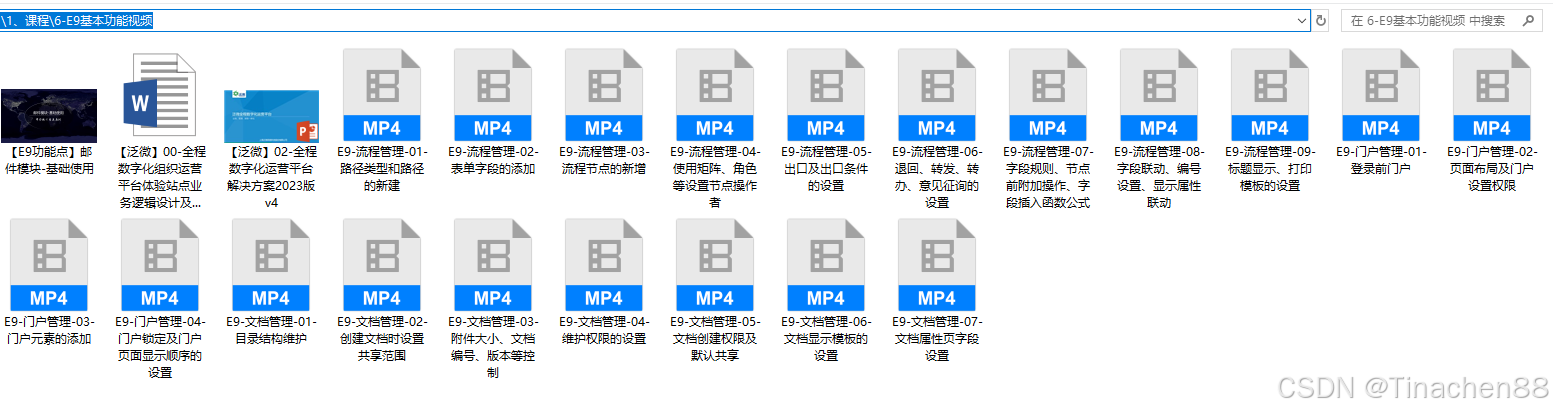Click into the 6-E9基本功能视频 search box

(x=1427, y=20)
